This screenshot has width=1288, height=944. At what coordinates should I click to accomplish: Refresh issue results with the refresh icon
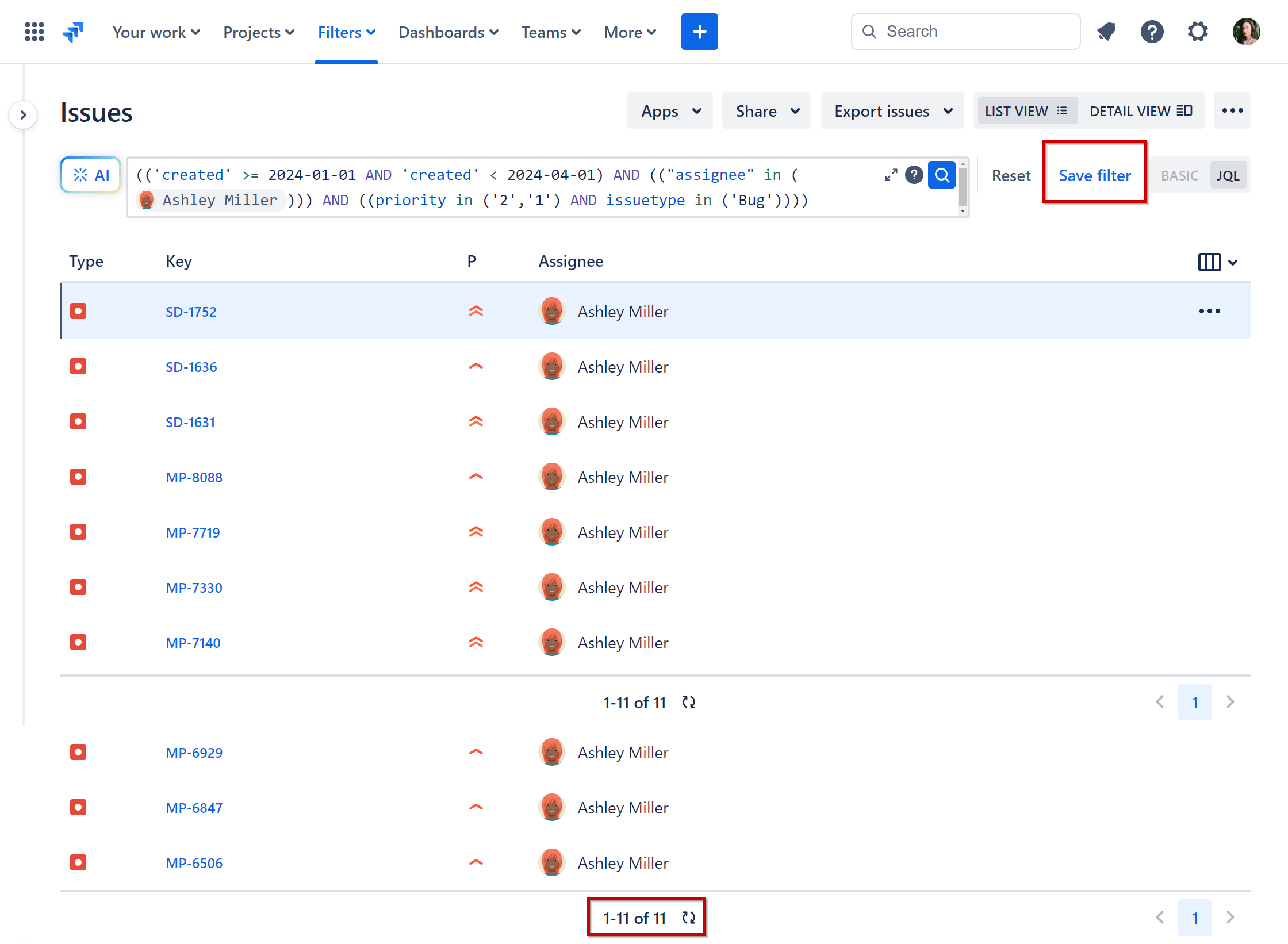tap(688, 702)
